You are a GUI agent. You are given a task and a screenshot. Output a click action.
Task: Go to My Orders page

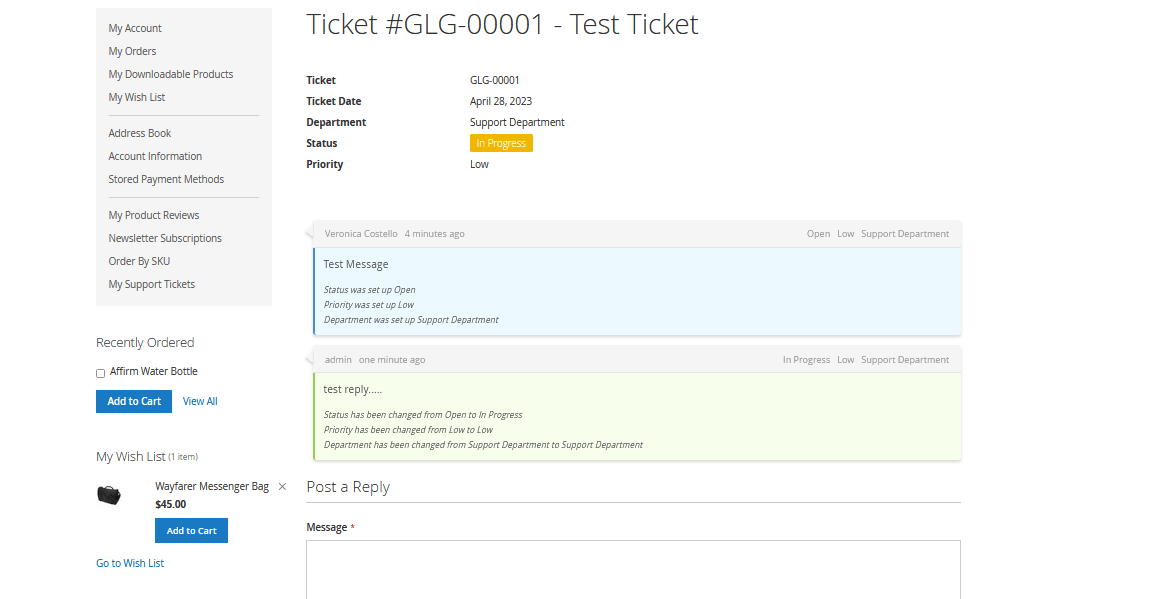(132, 51)
